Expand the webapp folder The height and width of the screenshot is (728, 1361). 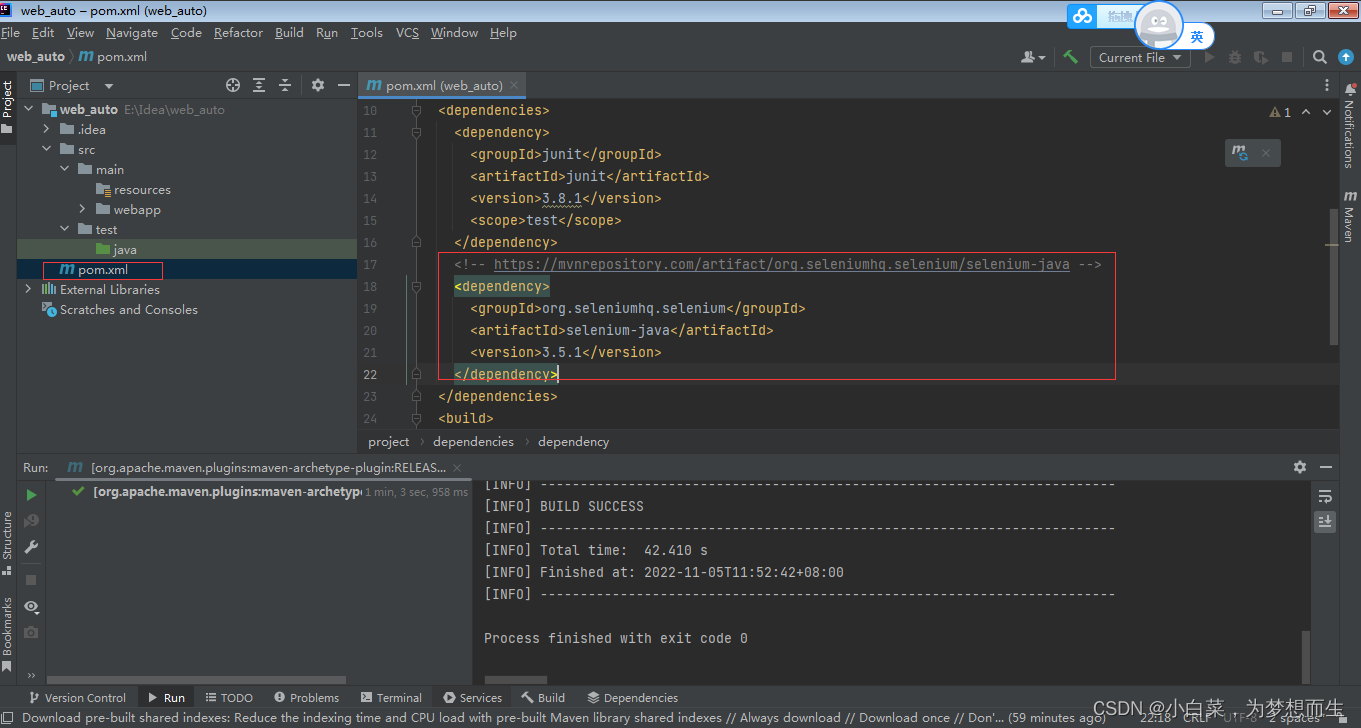point(82,209)
